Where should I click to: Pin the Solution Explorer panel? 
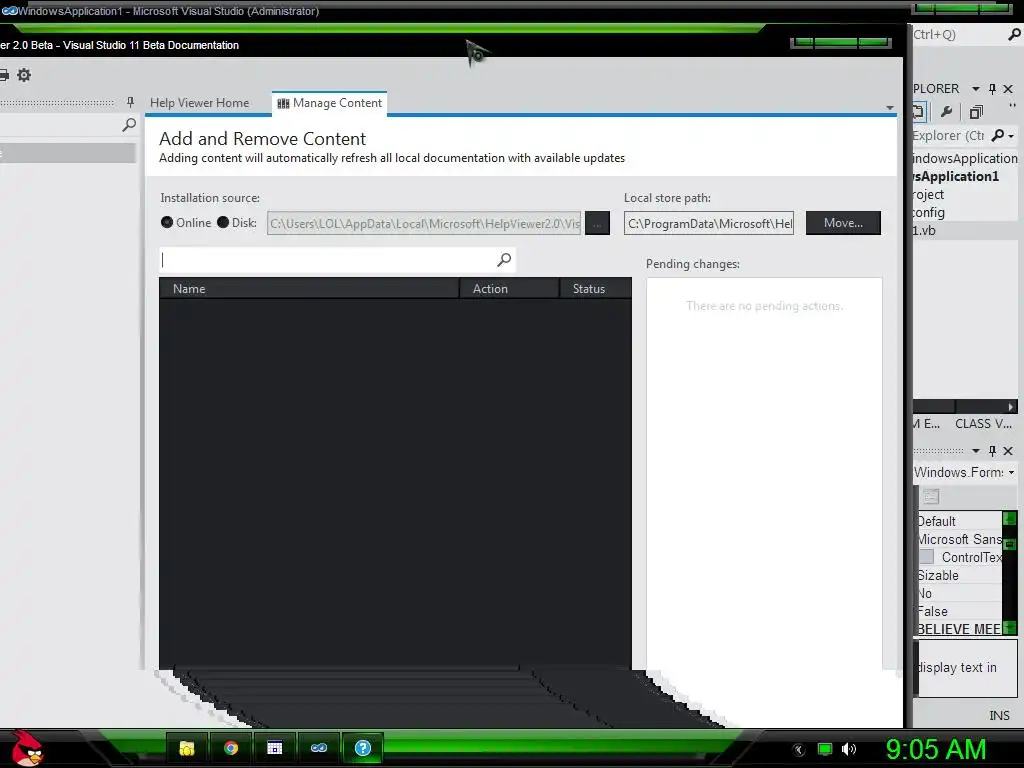point(992,89)
